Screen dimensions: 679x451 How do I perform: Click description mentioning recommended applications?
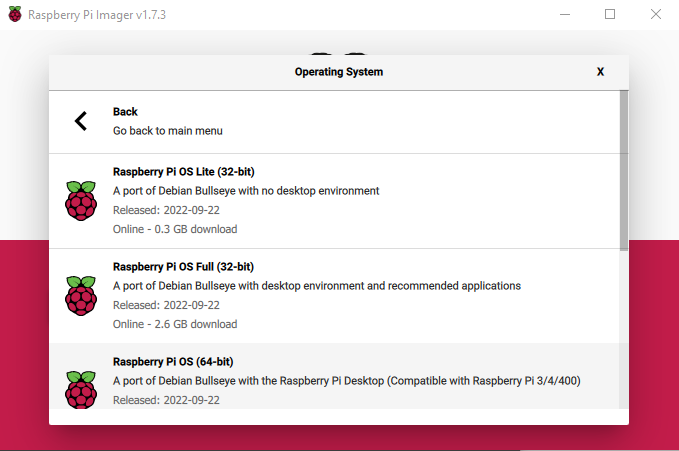(317, 286)
